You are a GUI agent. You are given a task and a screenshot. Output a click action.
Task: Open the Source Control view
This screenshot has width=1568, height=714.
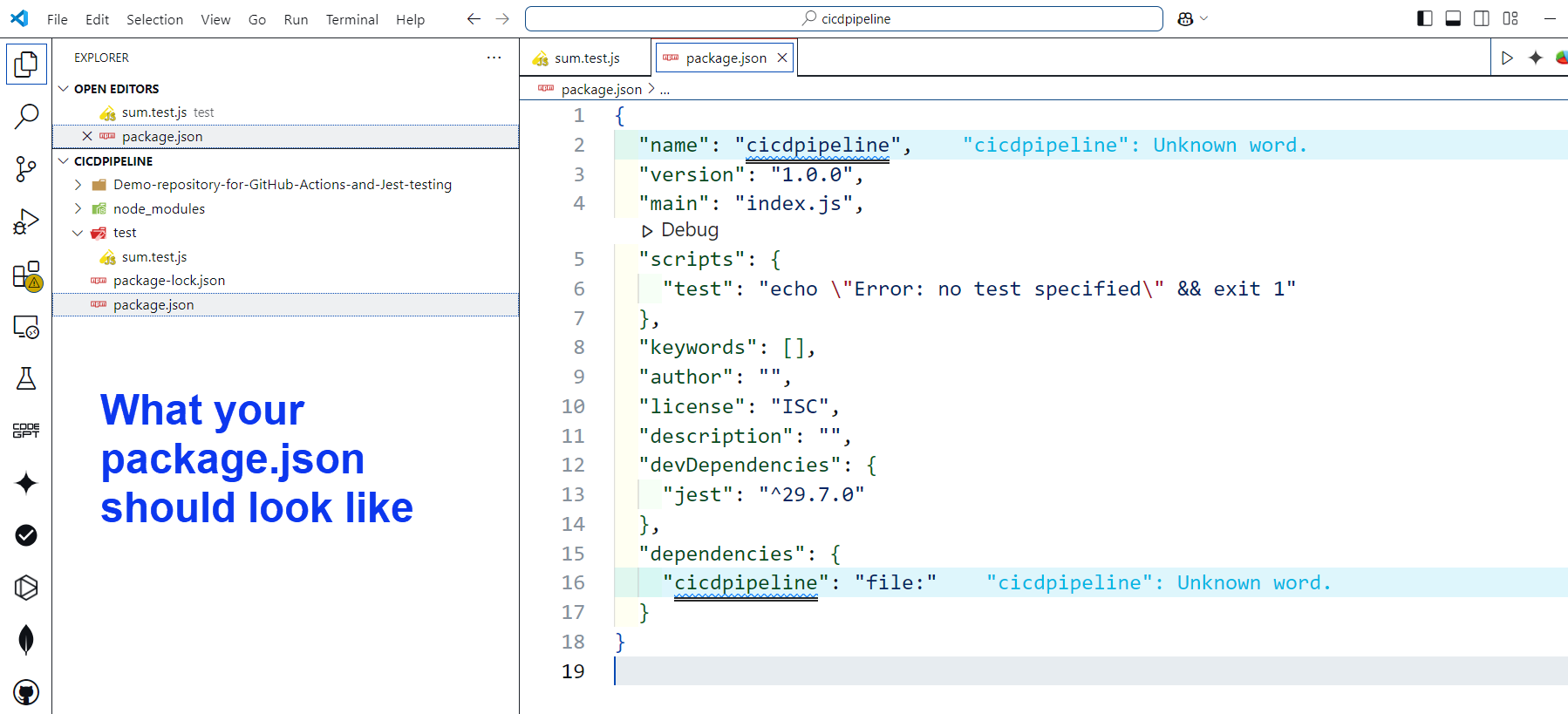26,169
